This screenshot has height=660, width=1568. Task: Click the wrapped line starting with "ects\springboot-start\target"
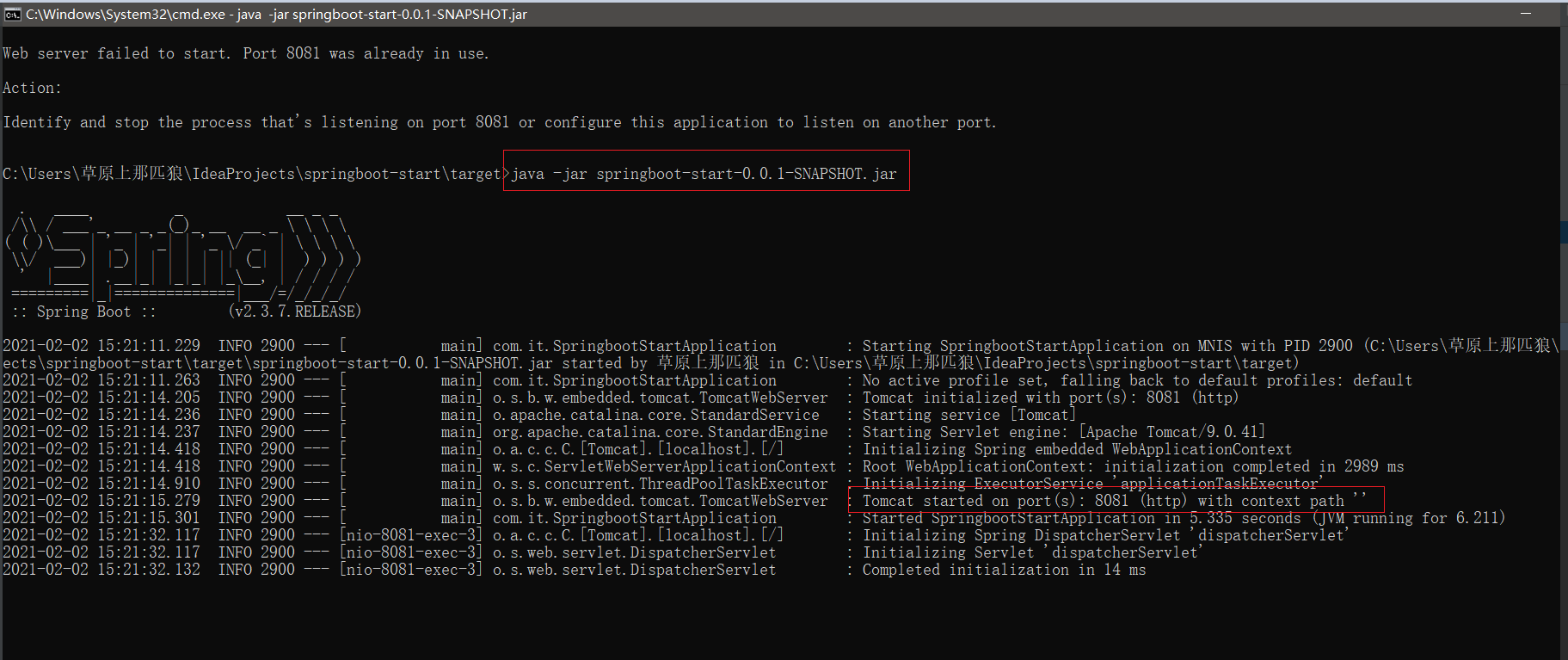(x=651, y=363)
